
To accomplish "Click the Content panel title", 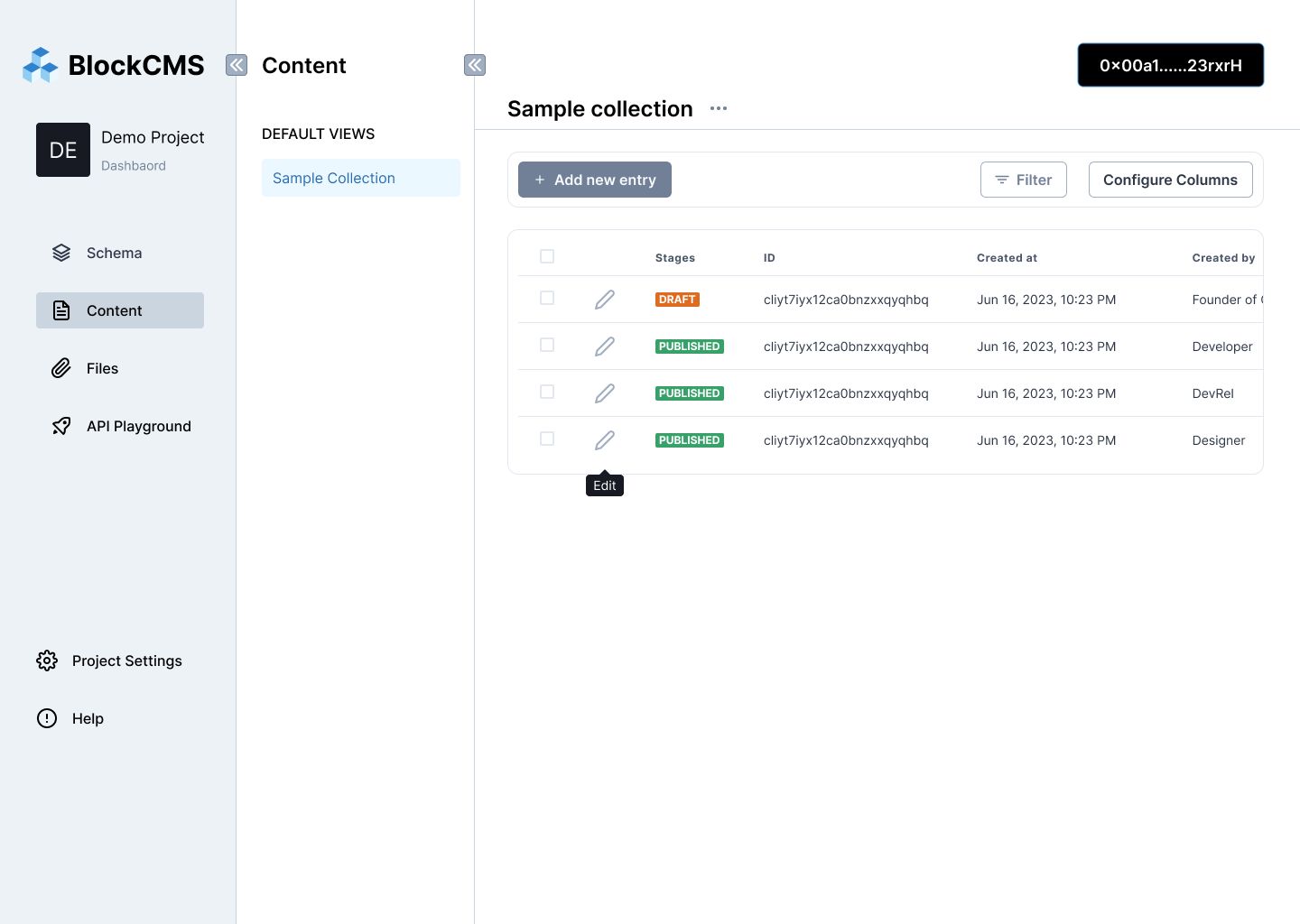I will point(304,65).
